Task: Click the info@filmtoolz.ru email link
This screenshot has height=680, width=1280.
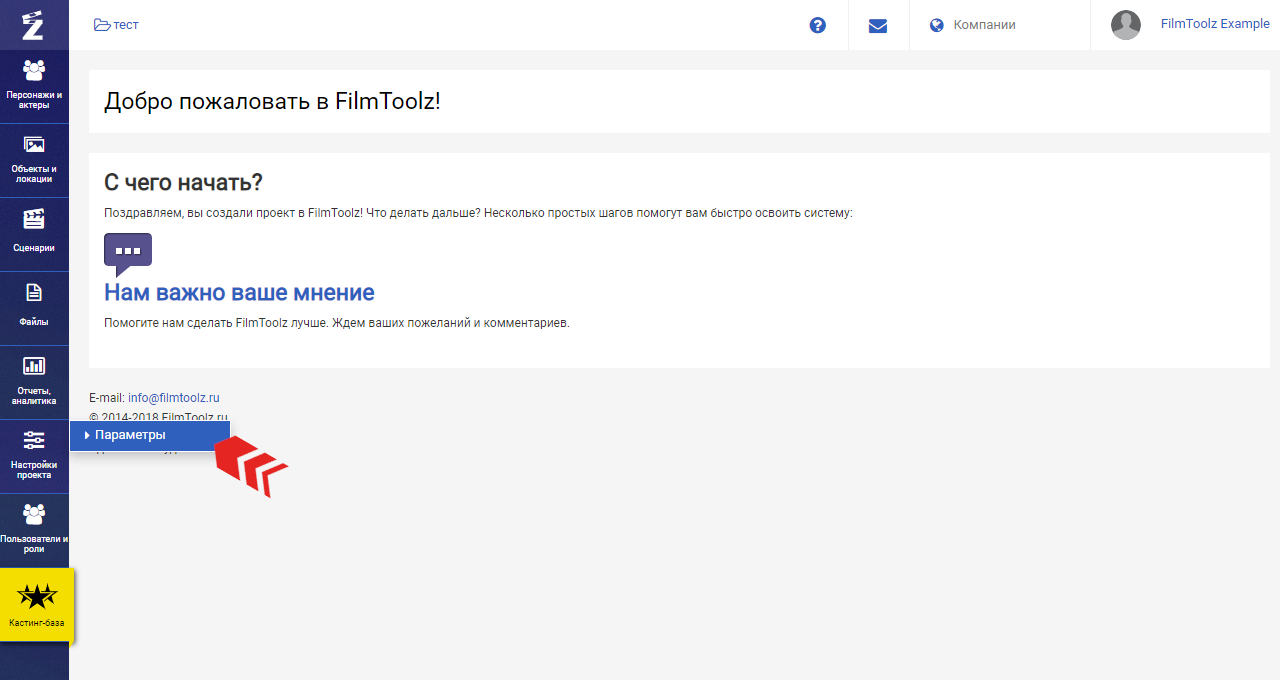Action: pos(174,398)
